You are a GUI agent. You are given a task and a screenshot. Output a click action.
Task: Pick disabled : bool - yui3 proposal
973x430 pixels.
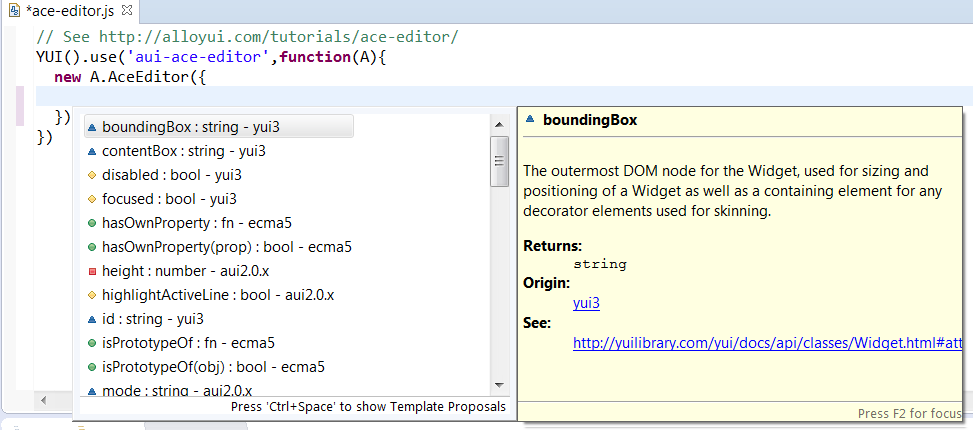coord(172,175)
